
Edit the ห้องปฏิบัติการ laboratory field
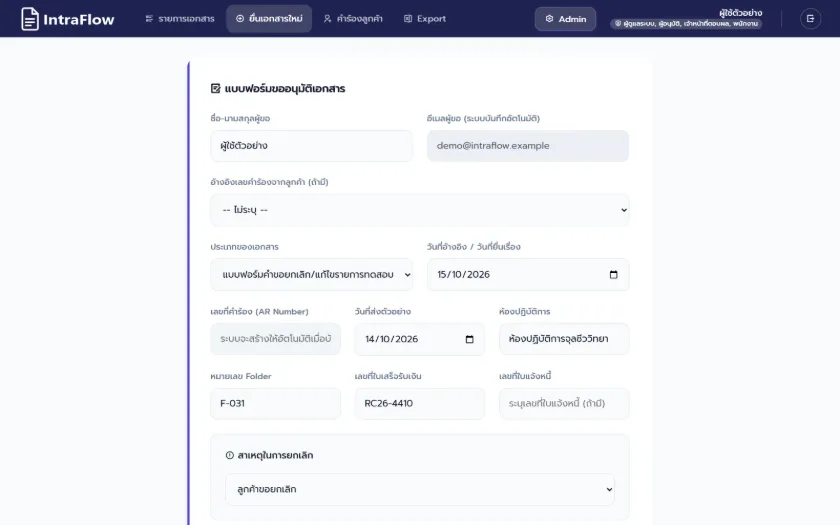point(564,339)
